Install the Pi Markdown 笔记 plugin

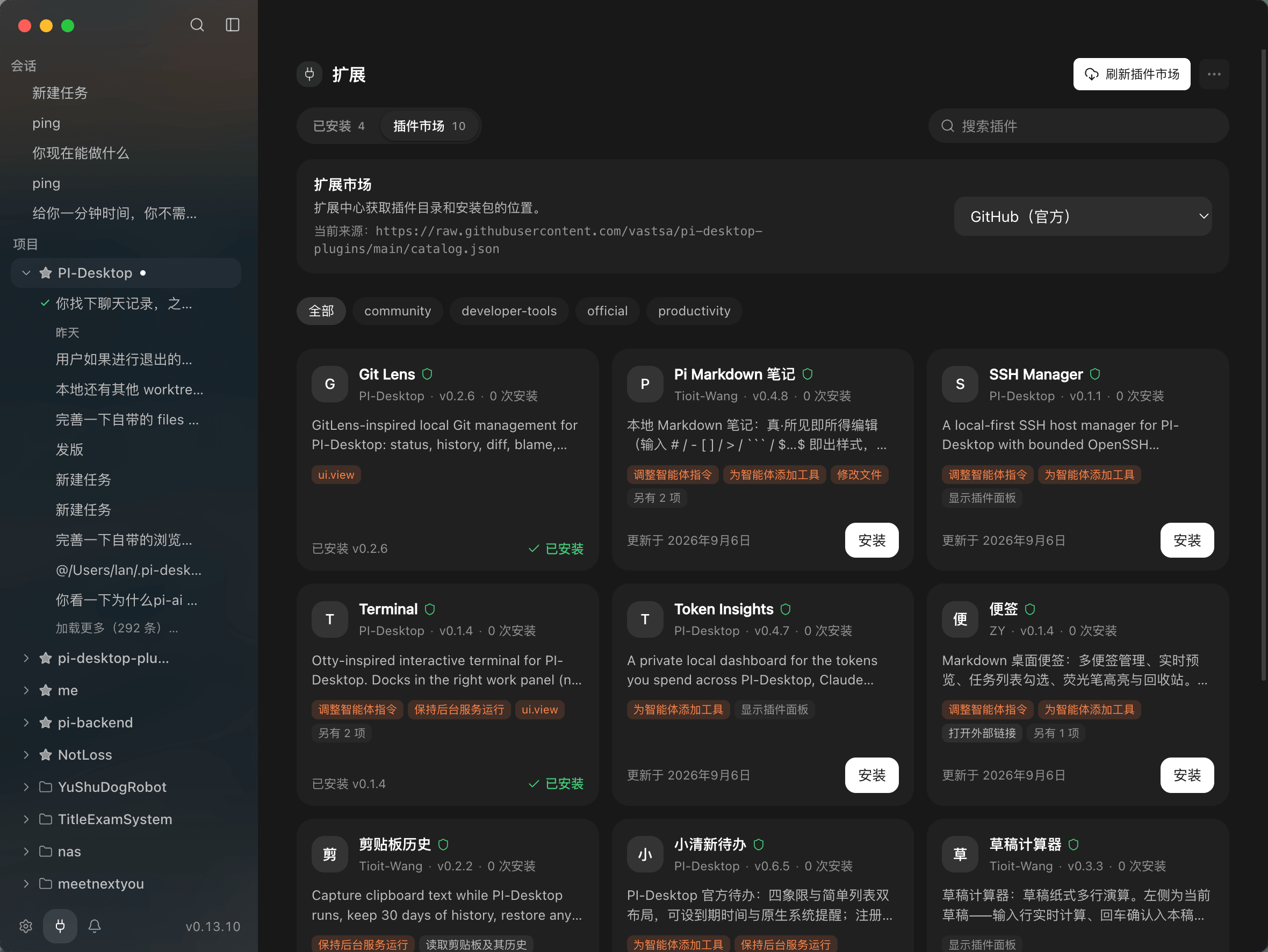871,540
